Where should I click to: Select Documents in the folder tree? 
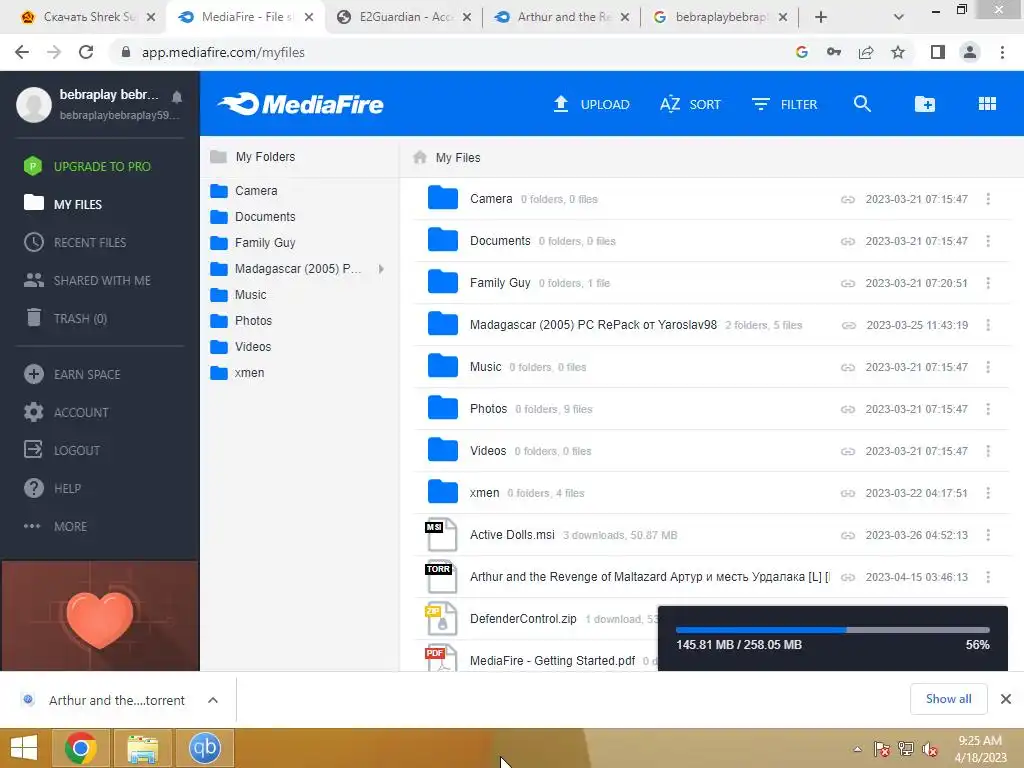click(253, 217)
